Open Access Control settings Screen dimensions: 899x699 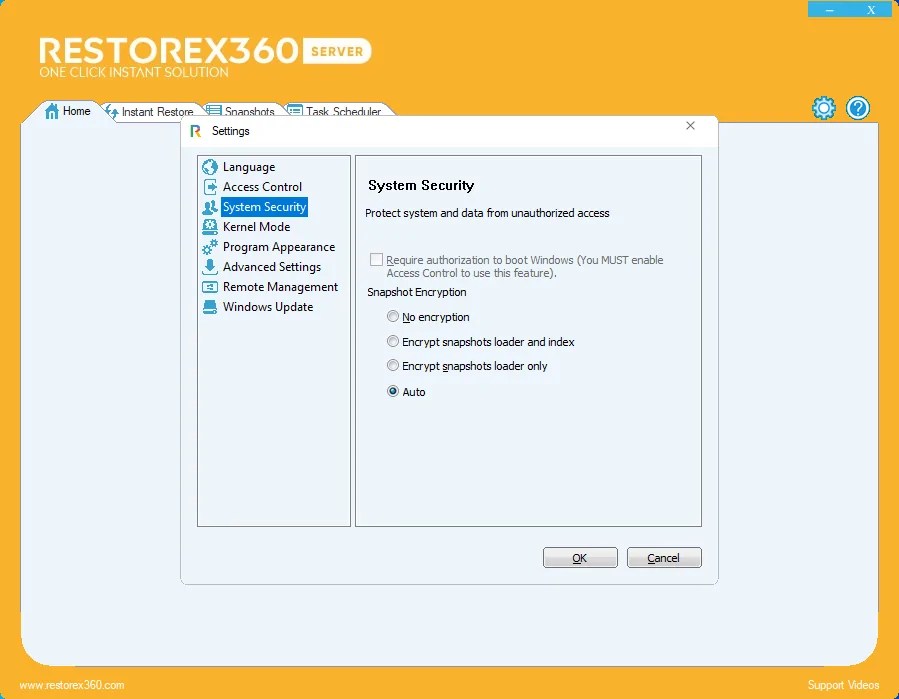(262, 187)
